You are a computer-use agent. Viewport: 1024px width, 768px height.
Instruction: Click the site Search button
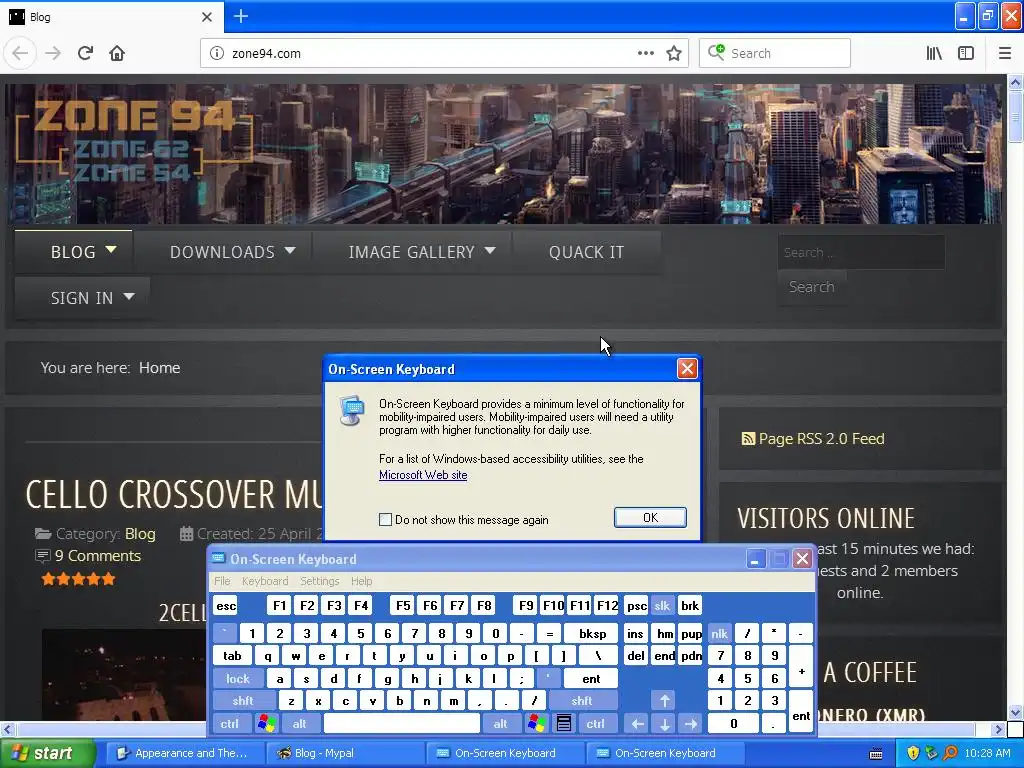click(x=811, y=287)
